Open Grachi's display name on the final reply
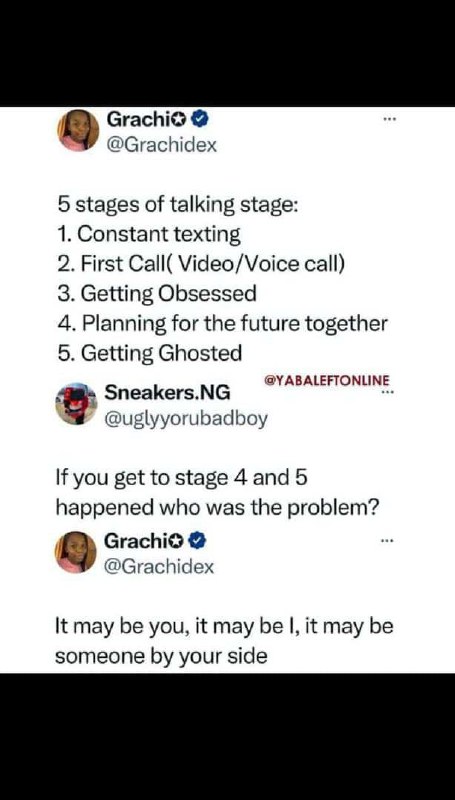 (136, 541)
